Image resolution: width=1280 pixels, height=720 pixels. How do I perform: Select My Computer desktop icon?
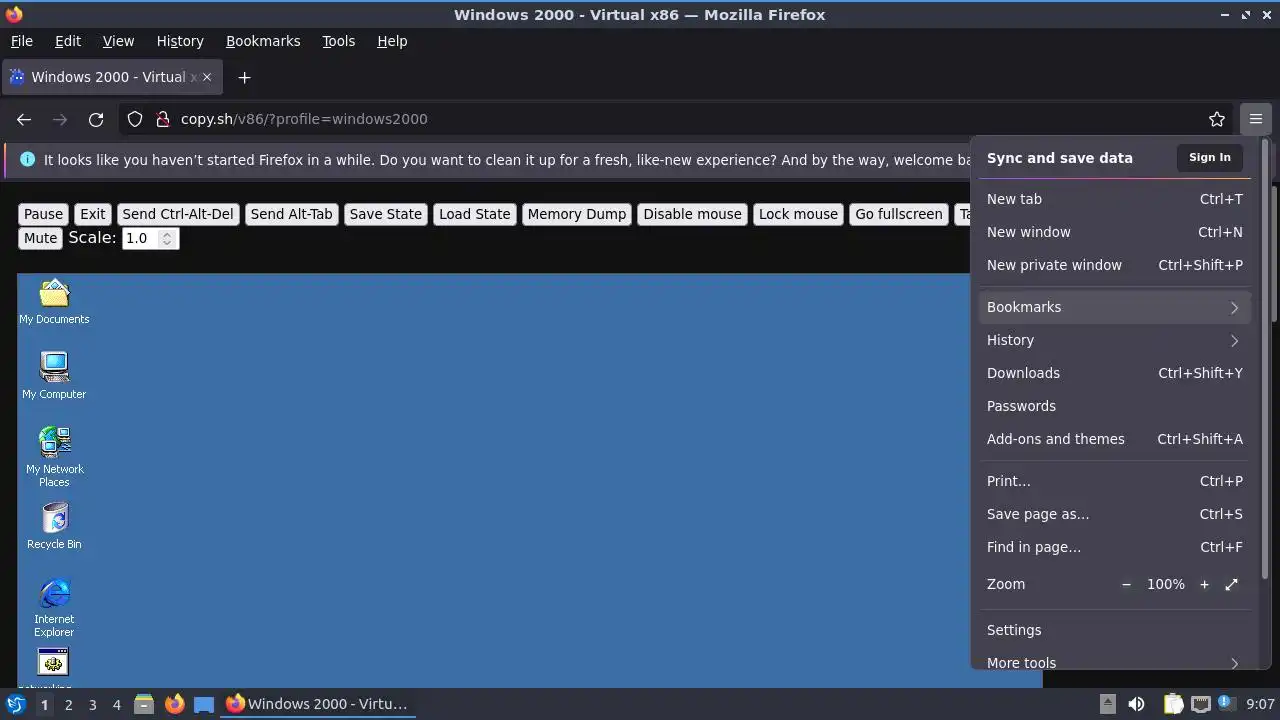click(54, 376)
